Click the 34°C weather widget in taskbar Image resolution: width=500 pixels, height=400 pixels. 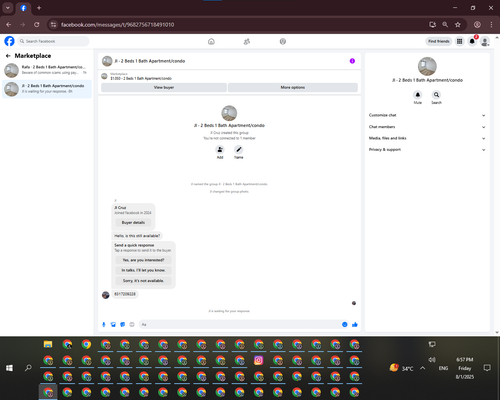(401, 368)
